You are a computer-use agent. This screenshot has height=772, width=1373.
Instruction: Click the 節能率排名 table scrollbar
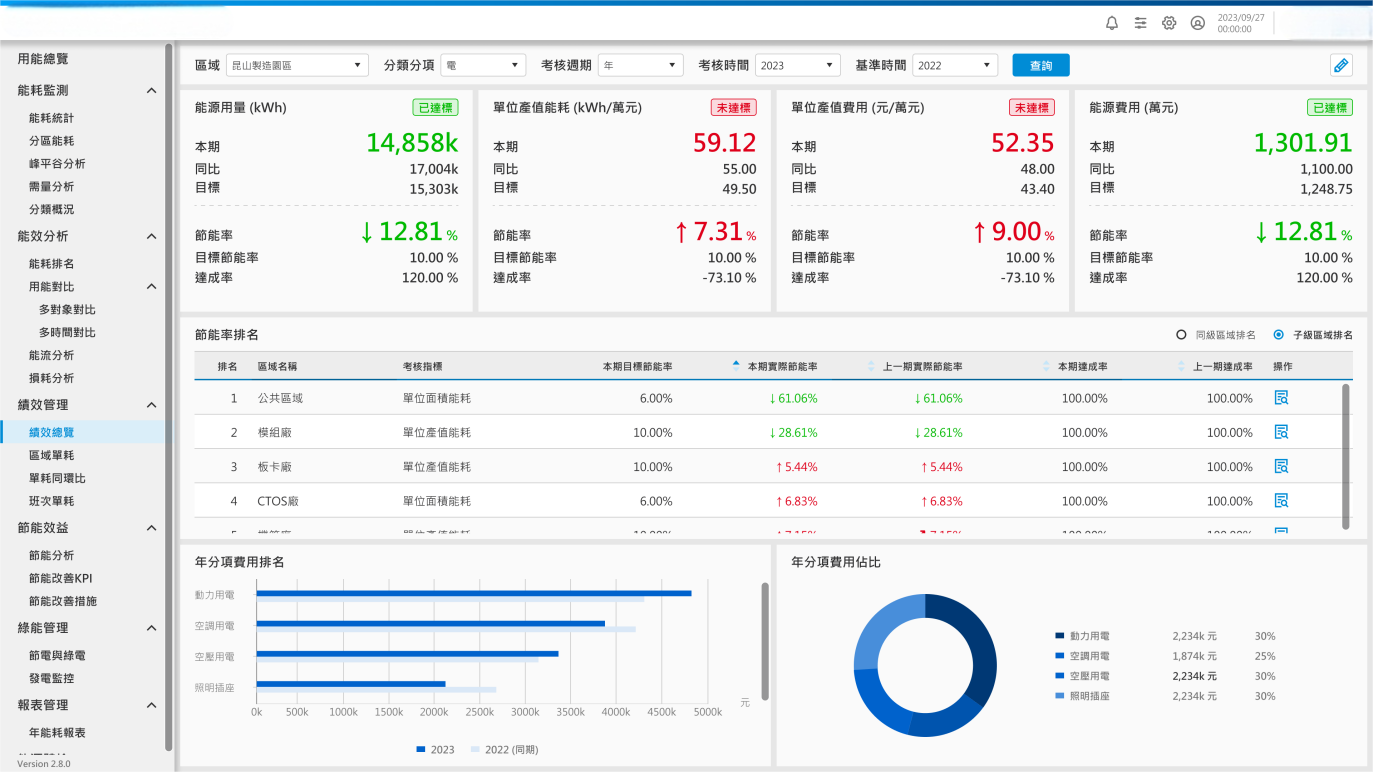pos(1346,455)
